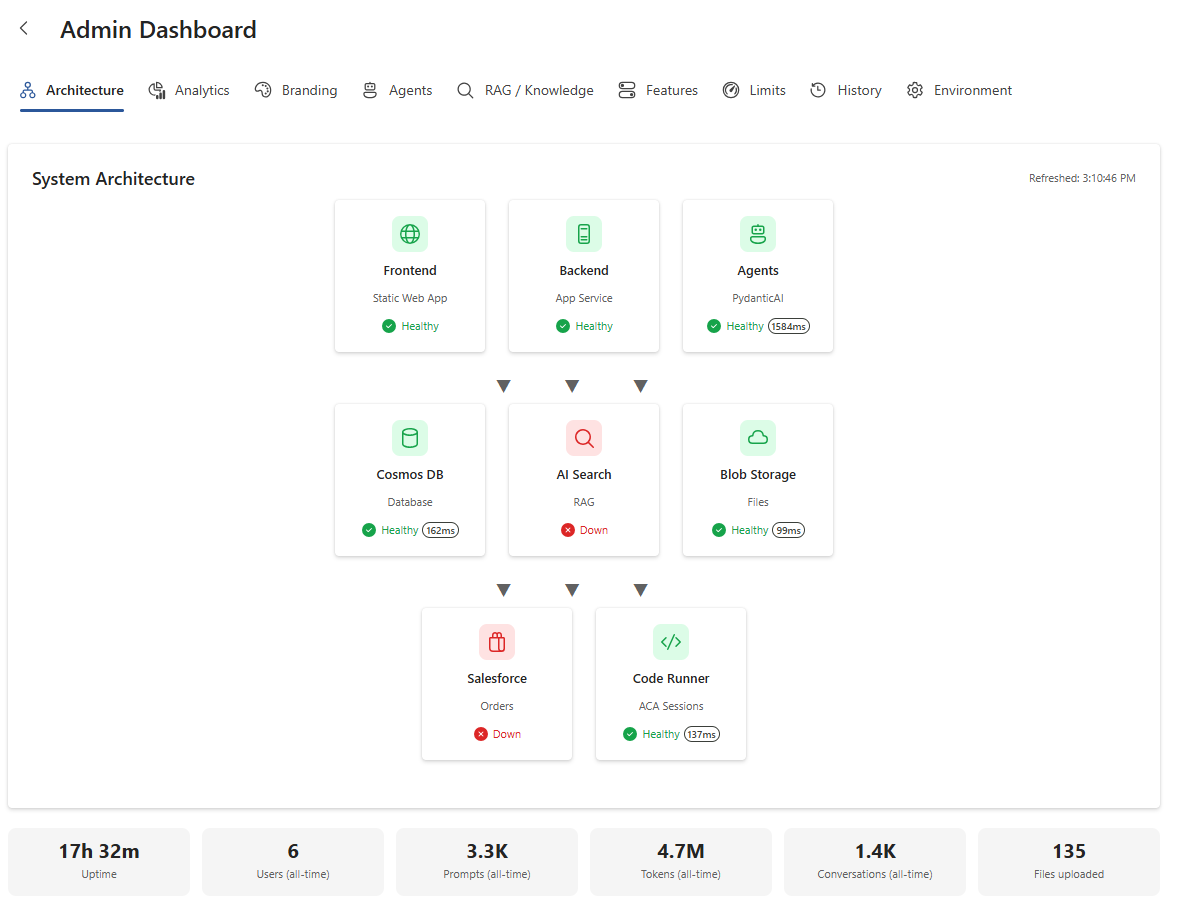Click the Frontend globe icon

pyautogui.click(x=410, y=233)
